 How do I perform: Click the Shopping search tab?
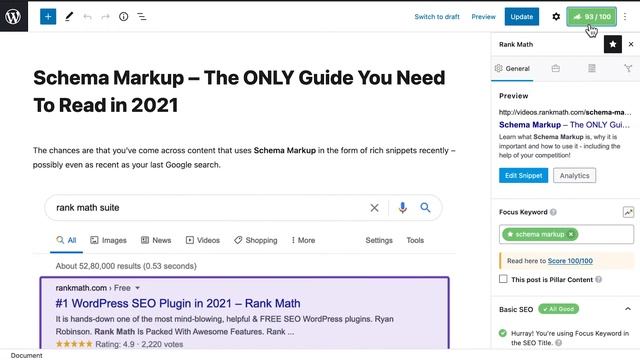coord(256,240)
